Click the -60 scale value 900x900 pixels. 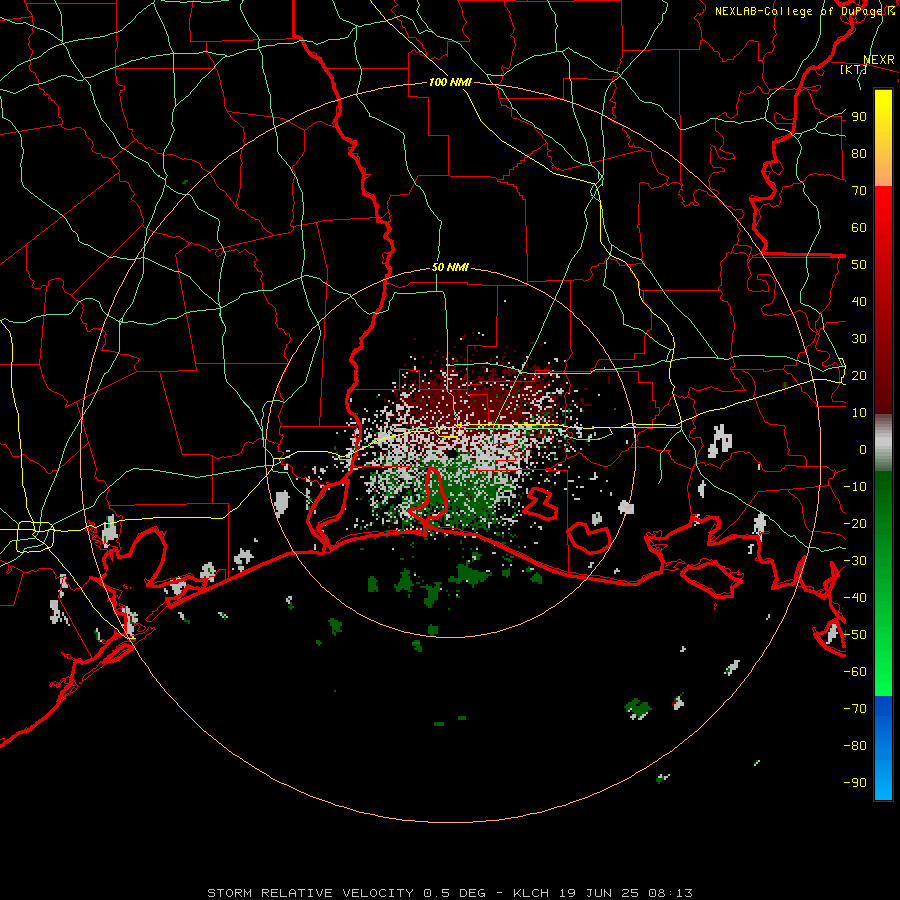pyautogui.click(x=855, y=672)
